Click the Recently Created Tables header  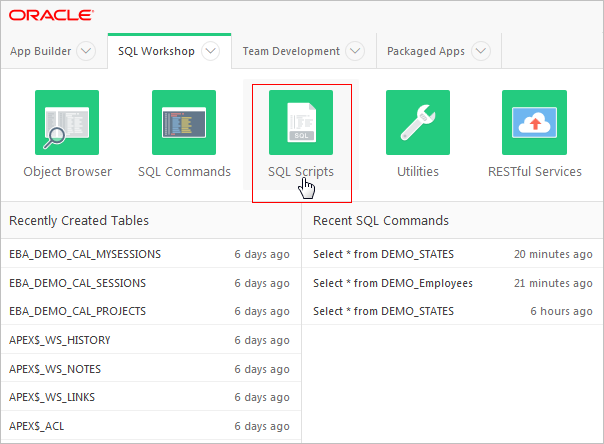(x=78, y=220)
